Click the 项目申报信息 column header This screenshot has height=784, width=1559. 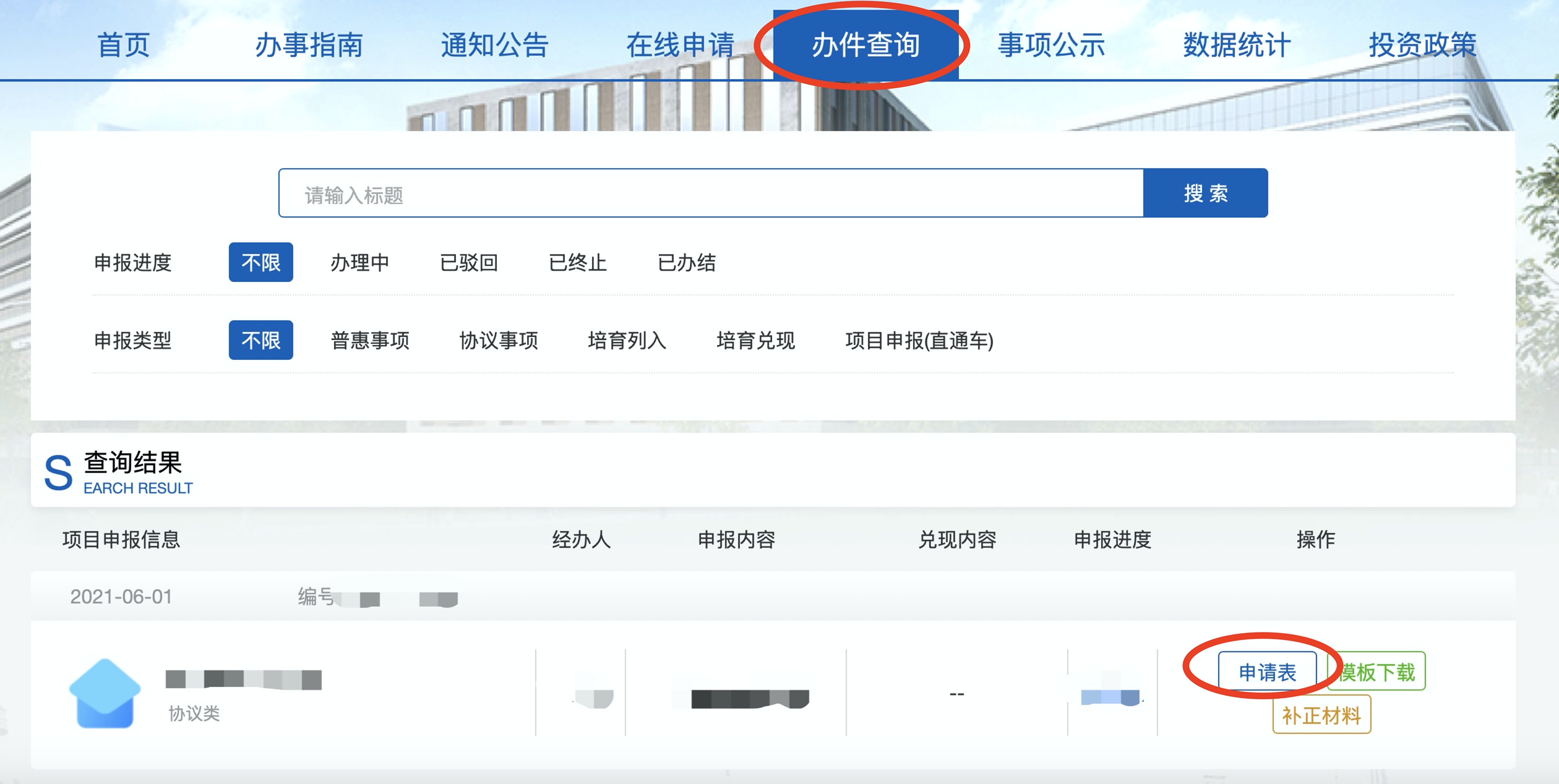pos(121,540)
